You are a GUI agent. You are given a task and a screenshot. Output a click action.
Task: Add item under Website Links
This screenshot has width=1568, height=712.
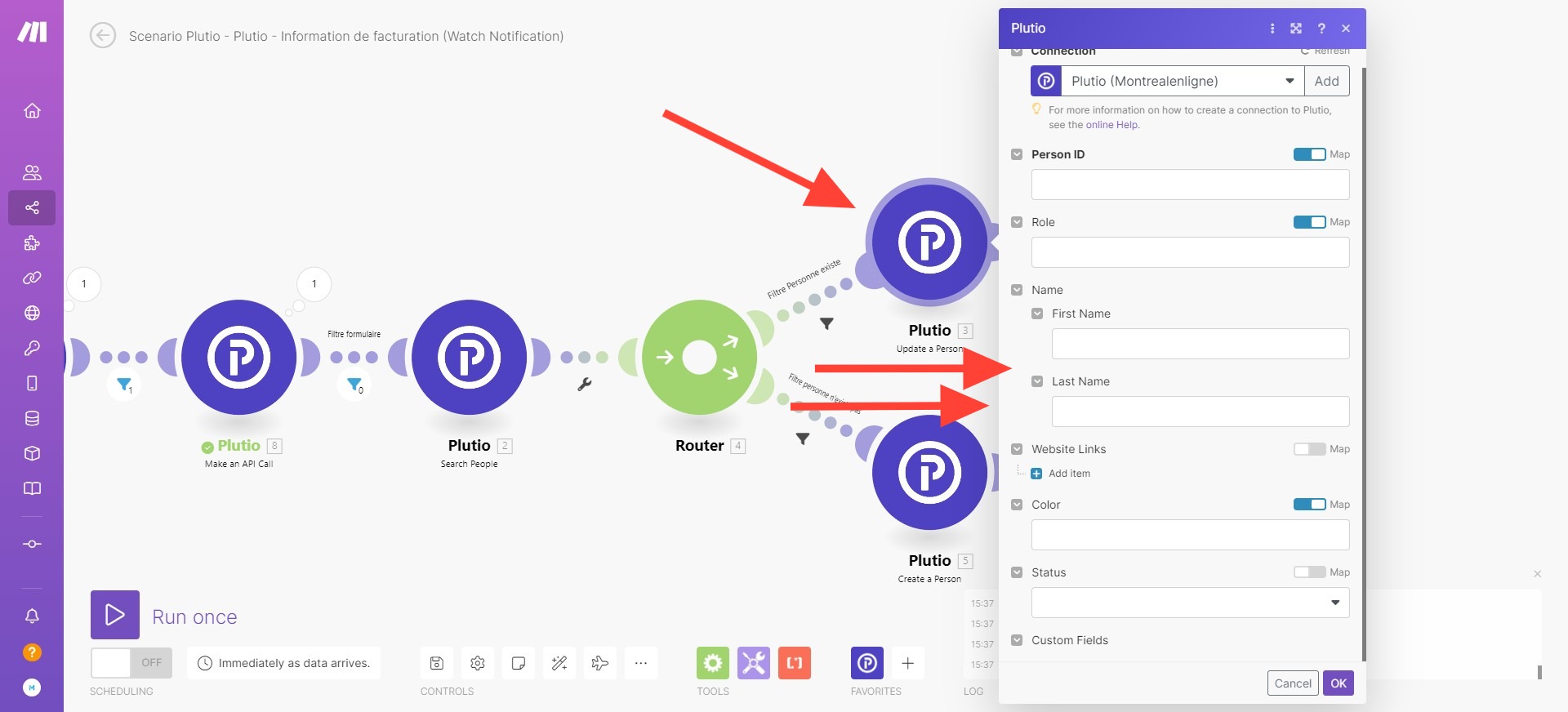1060,474
